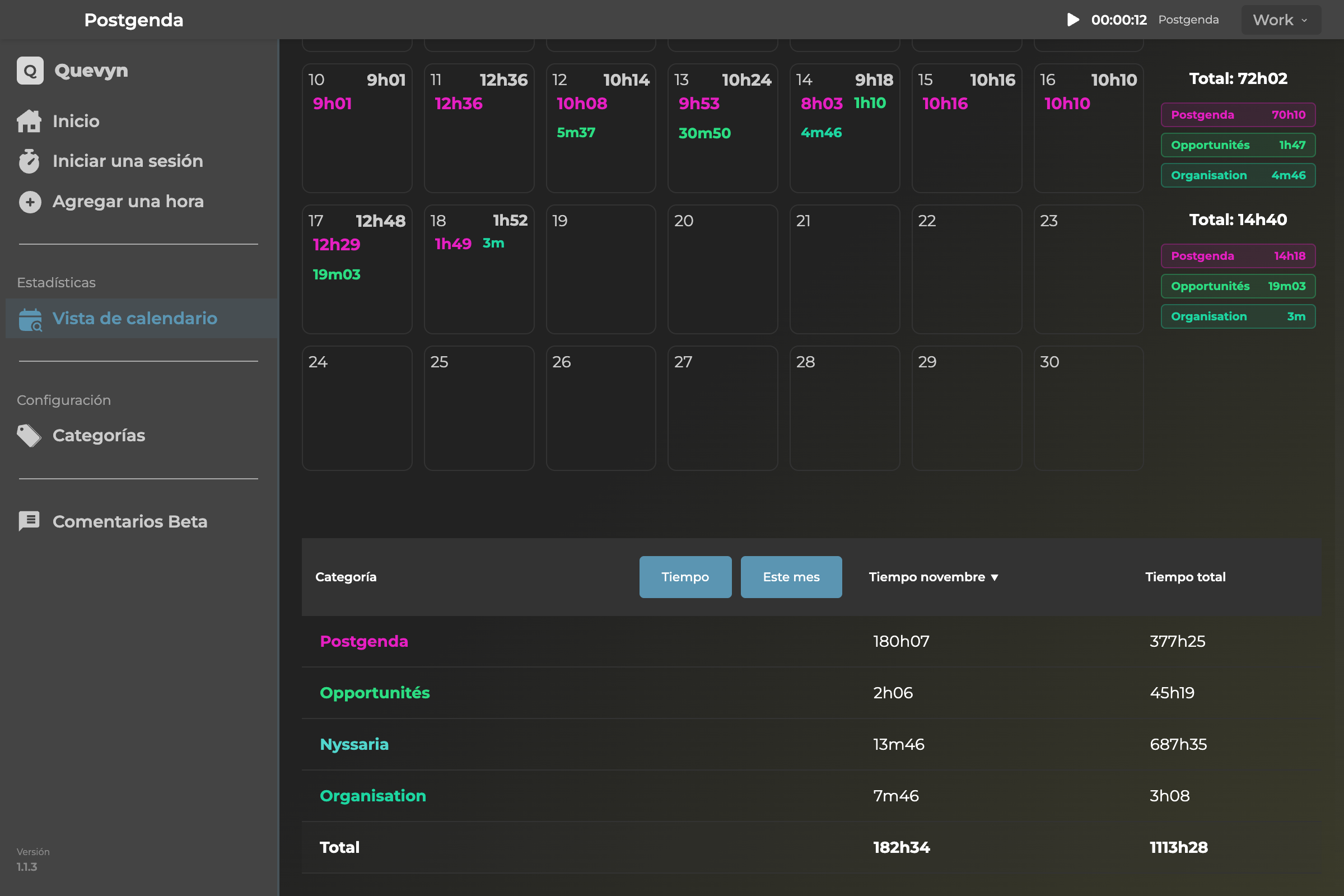Open Categorías via the tag icon
The width and height of the screenshot is (1344, 896).
(29, 436)
